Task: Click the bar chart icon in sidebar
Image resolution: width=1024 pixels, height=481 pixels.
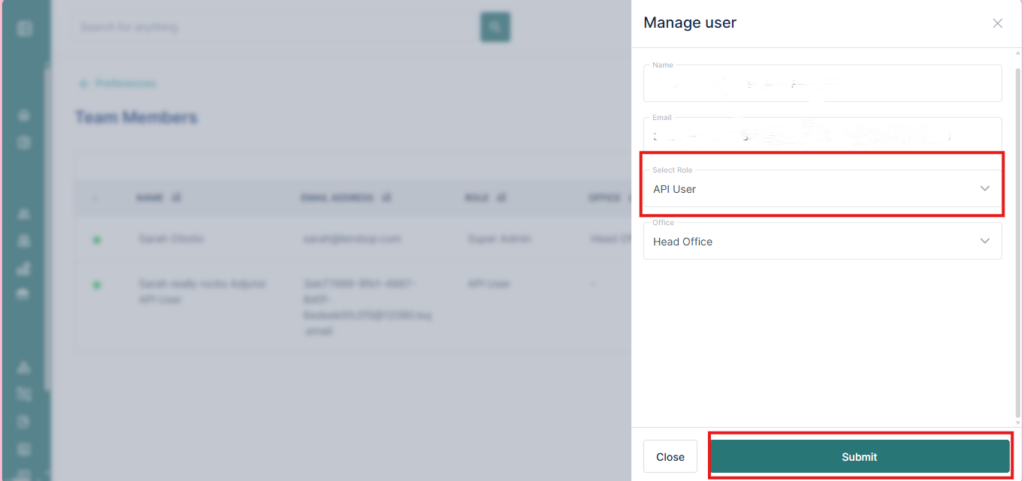Action: pos(24,268)
